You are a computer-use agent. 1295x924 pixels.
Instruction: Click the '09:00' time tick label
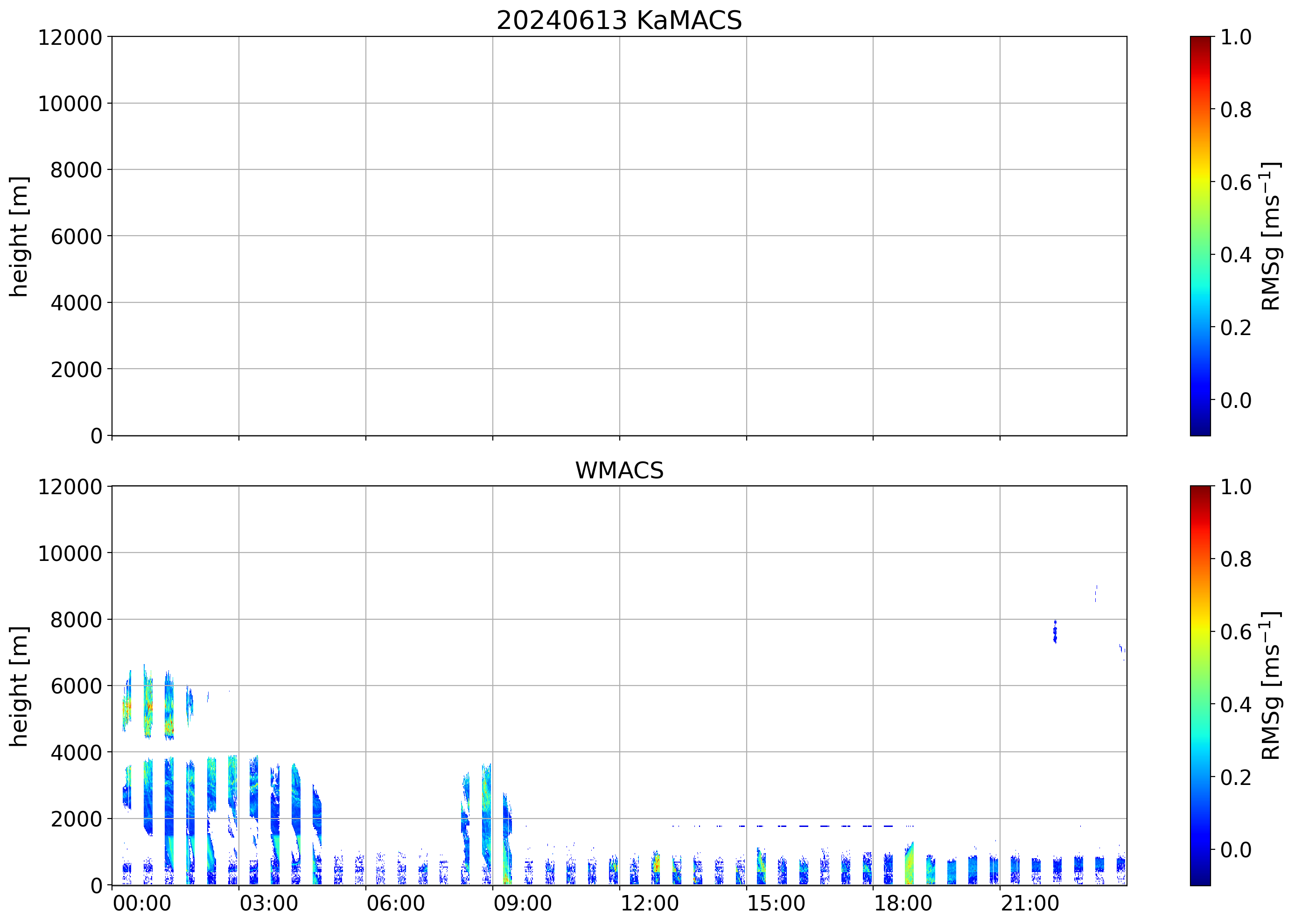[522, 903]
